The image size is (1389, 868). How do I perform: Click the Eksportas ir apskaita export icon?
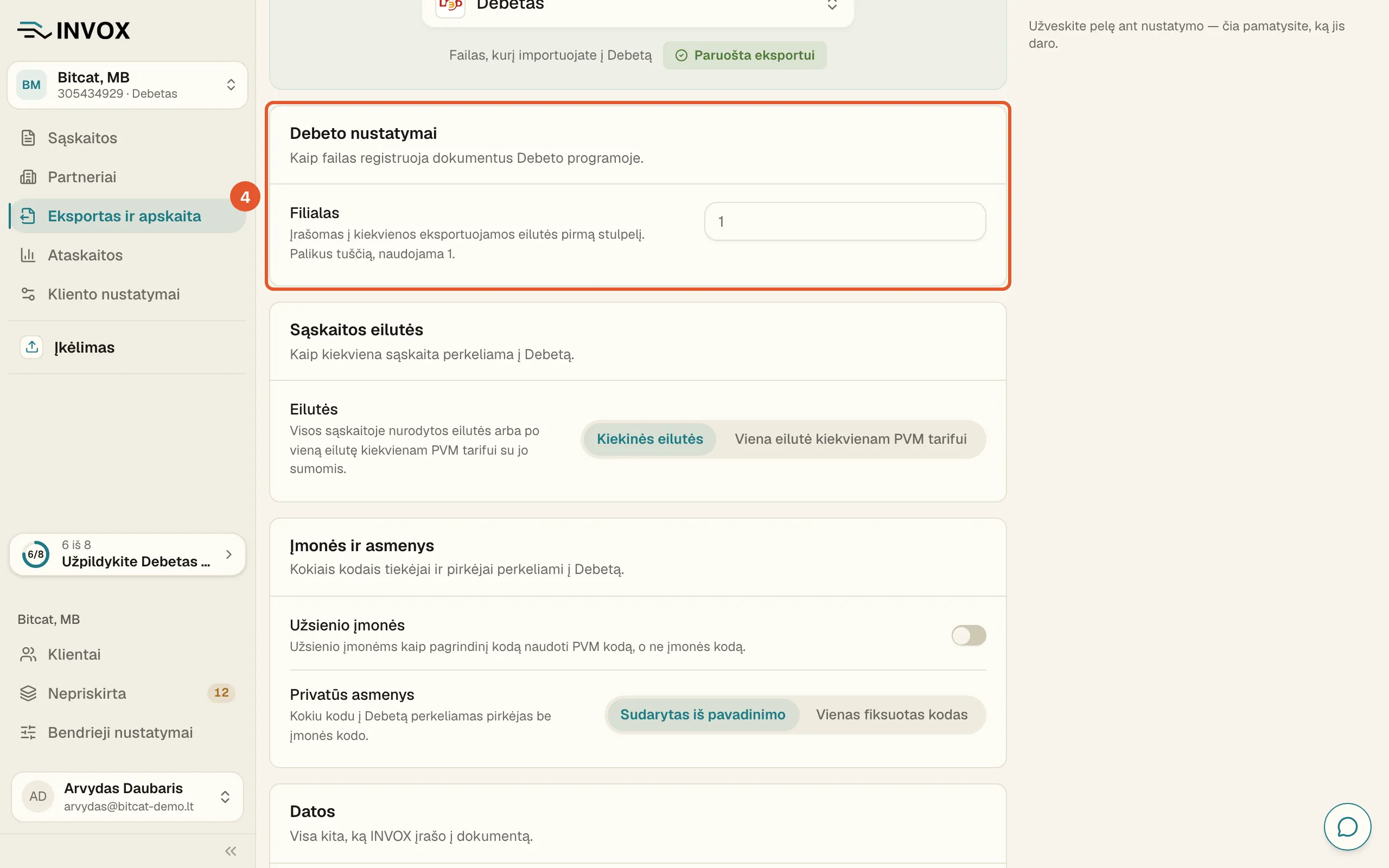[28, 216]
